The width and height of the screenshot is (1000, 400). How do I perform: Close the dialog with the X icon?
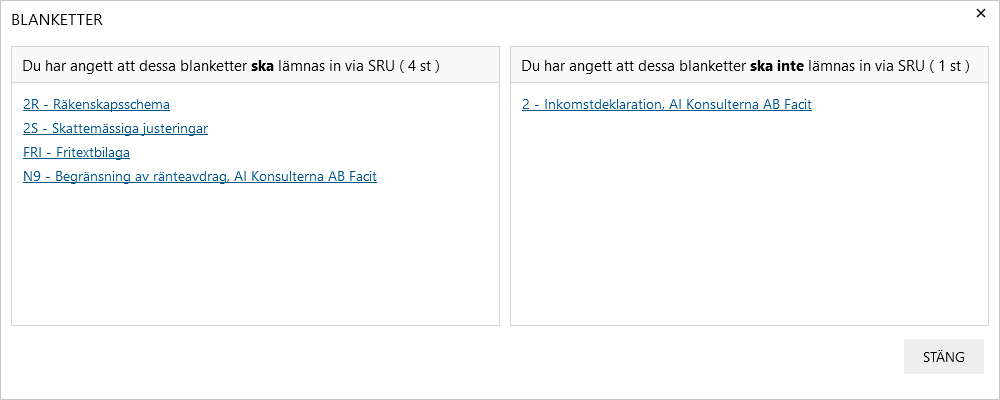981,13
